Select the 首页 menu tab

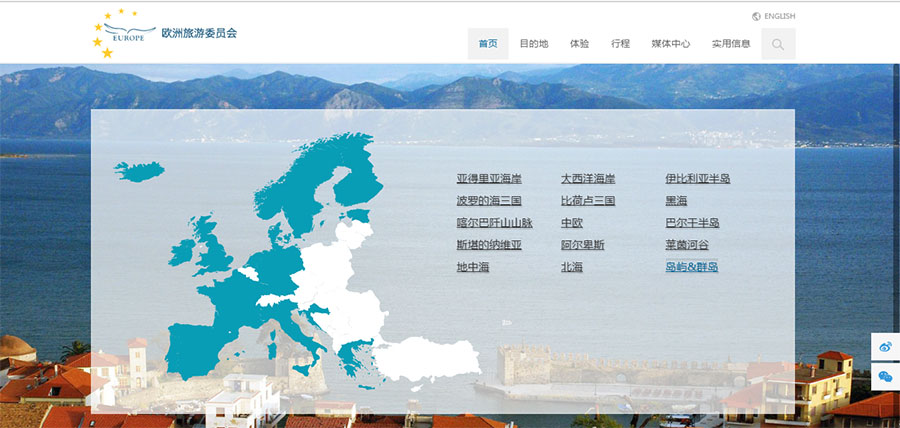(x=488, y=44)
